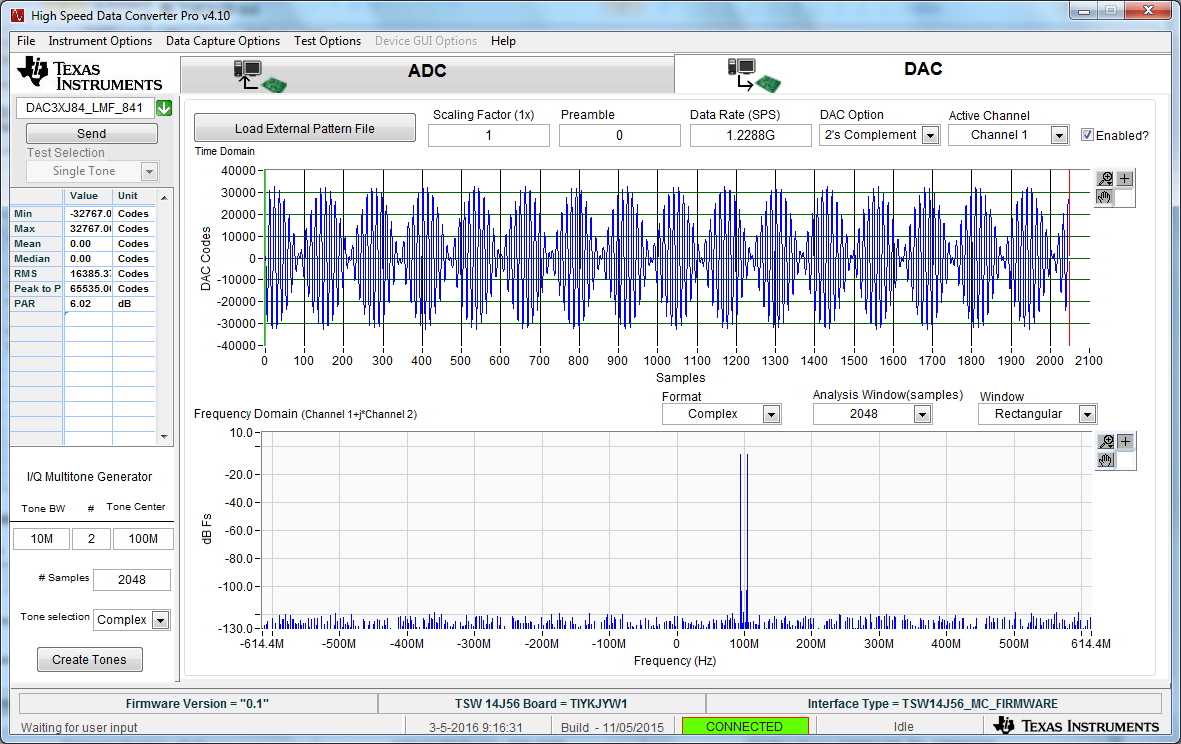Open the Data Capture Options menu
Image resolution: width=1181 pixels, height=744 pixels.
pos(223,41)
